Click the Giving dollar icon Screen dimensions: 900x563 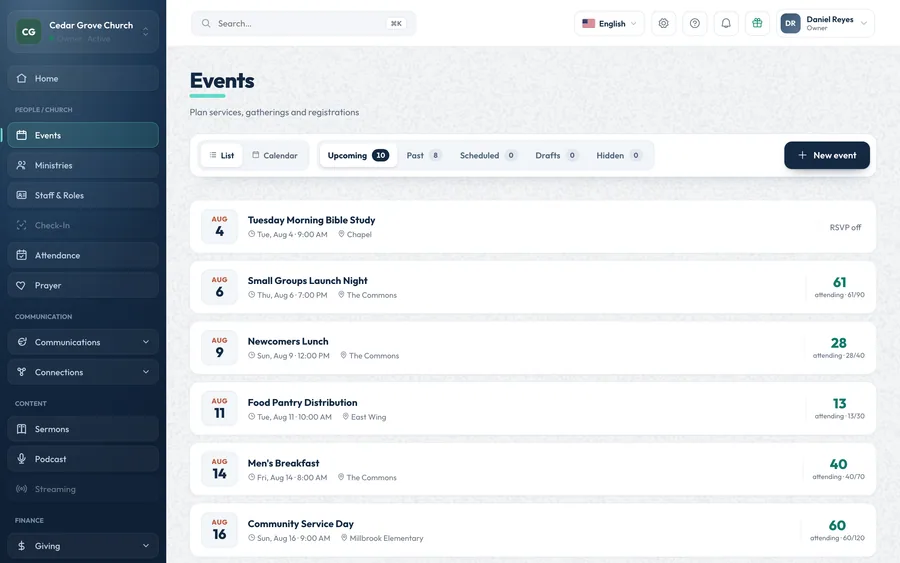(21, 546)
